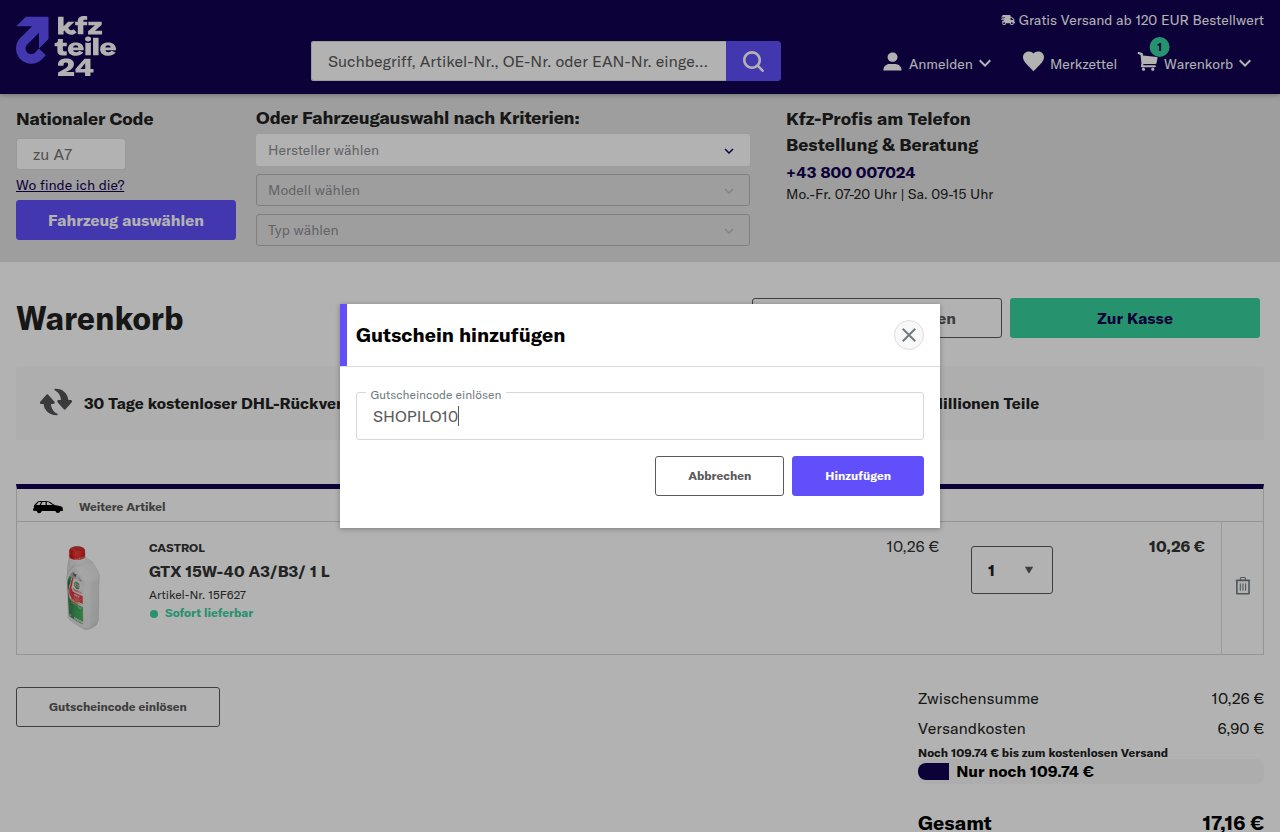Open the Typ wählen dropdown

coord(503,230)
